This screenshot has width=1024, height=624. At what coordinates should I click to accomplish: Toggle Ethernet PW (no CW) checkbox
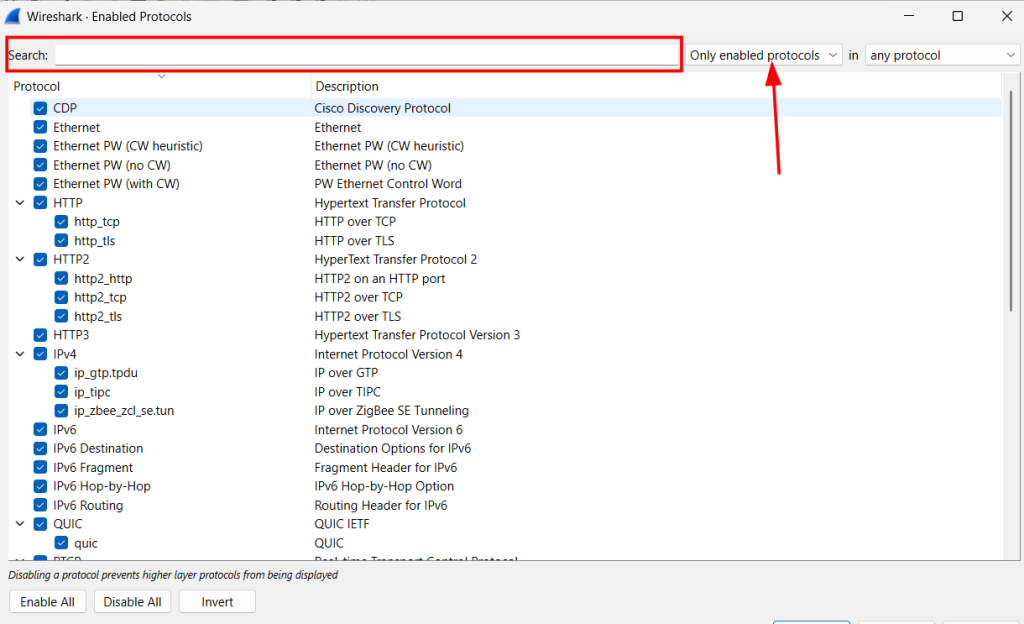point(40,165)
